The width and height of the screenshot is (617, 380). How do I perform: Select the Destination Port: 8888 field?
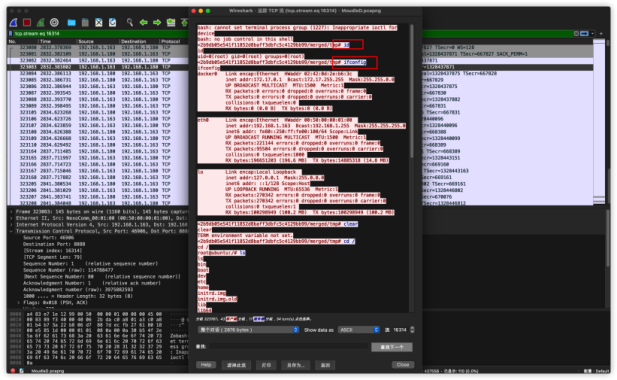click(x=54, y=244)
